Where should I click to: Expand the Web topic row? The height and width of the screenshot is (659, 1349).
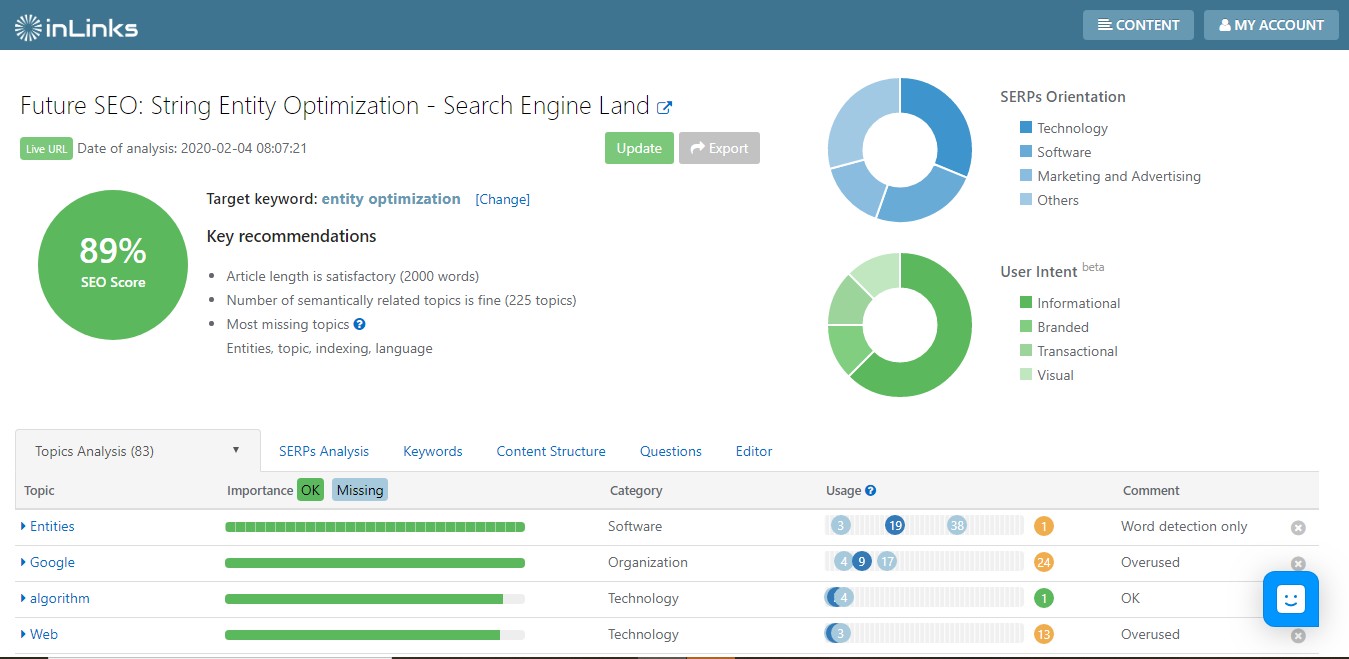coord(39,634)
